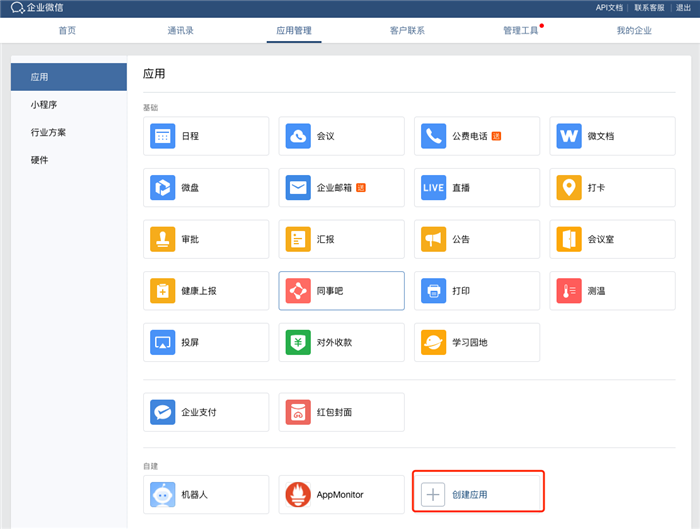
Task: Open the 管理工具 tab
Action: 521,31
